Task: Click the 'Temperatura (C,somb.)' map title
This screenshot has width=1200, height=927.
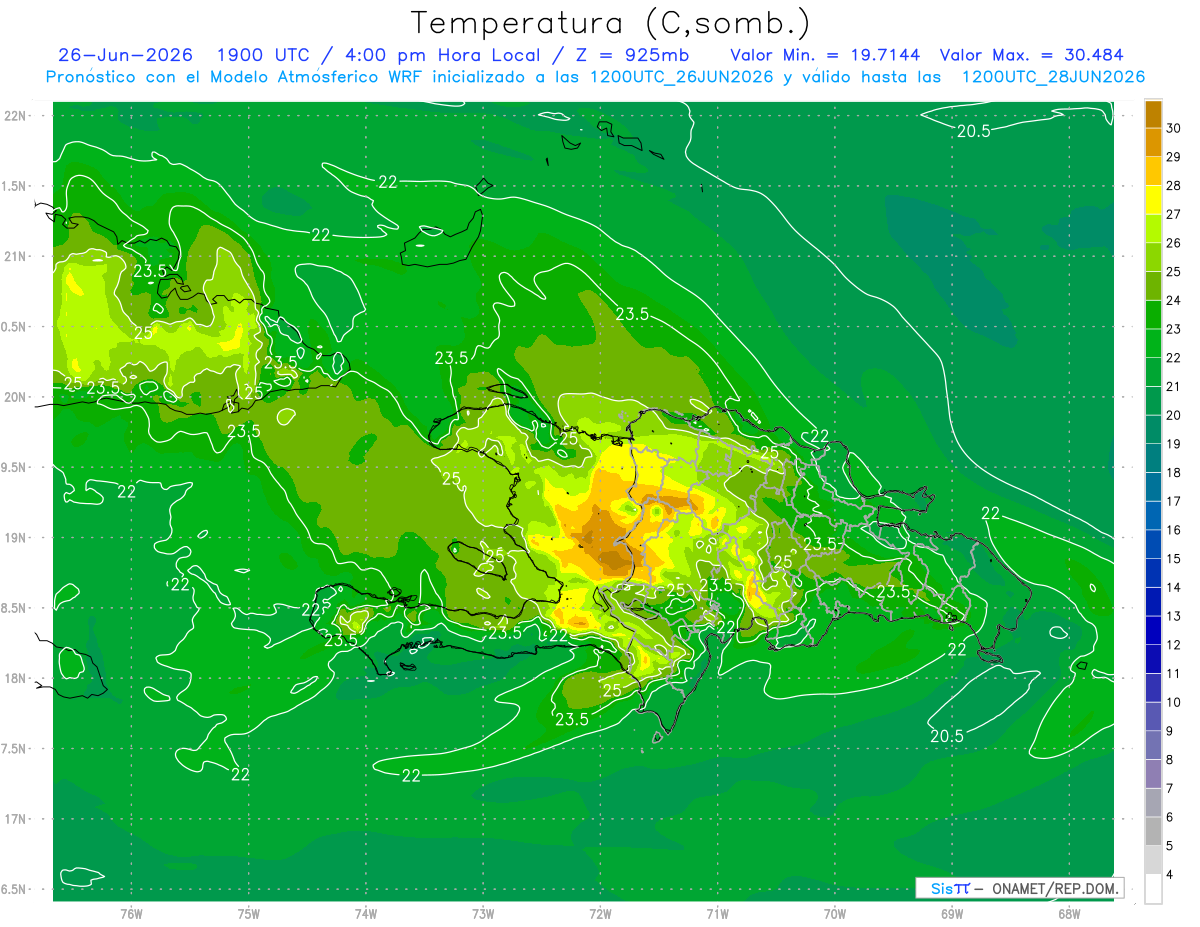Action: pyautogui.click(x=611, y=23)
